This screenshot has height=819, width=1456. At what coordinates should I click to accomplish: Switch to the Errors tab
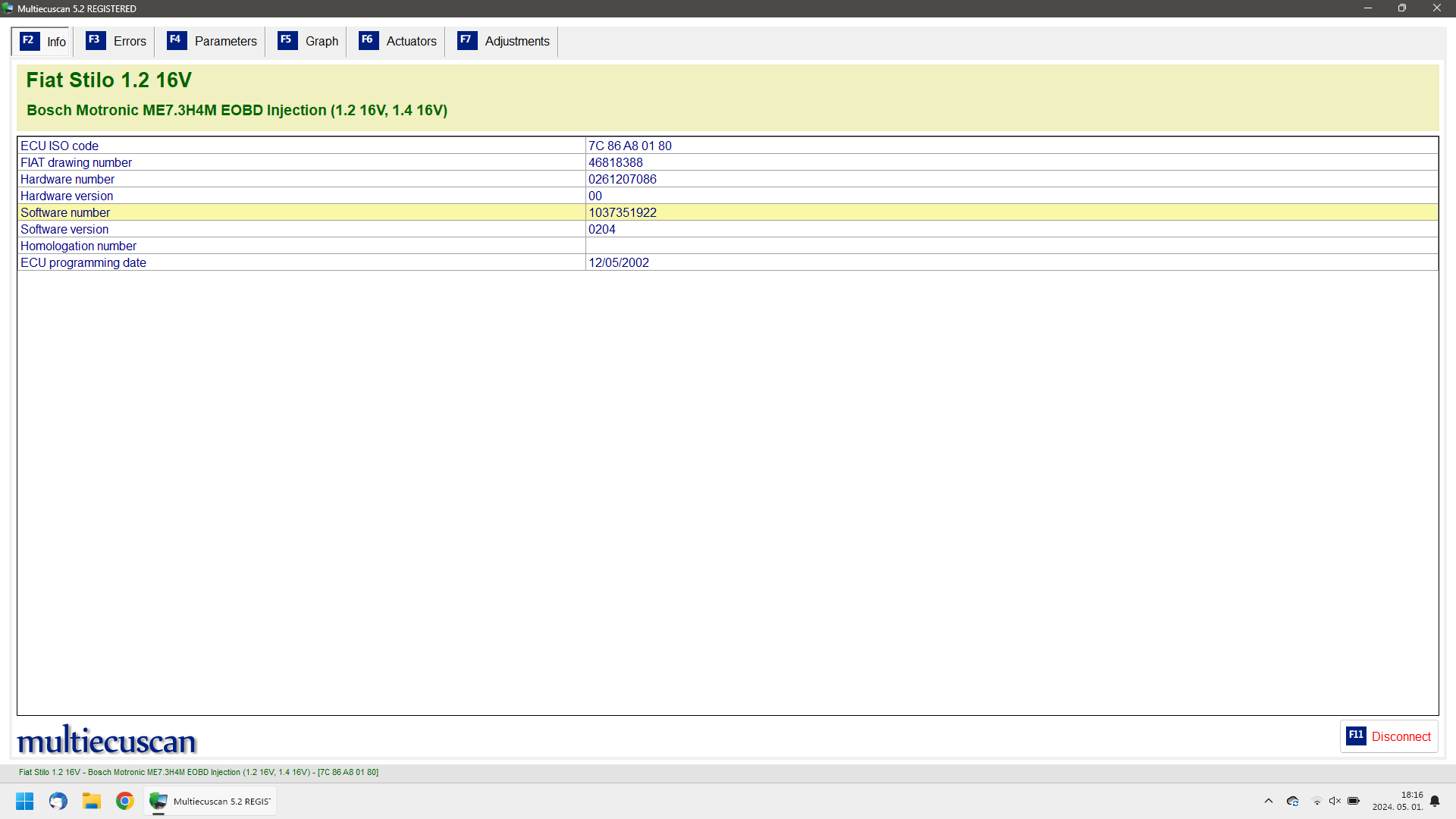tap(116, 41)
